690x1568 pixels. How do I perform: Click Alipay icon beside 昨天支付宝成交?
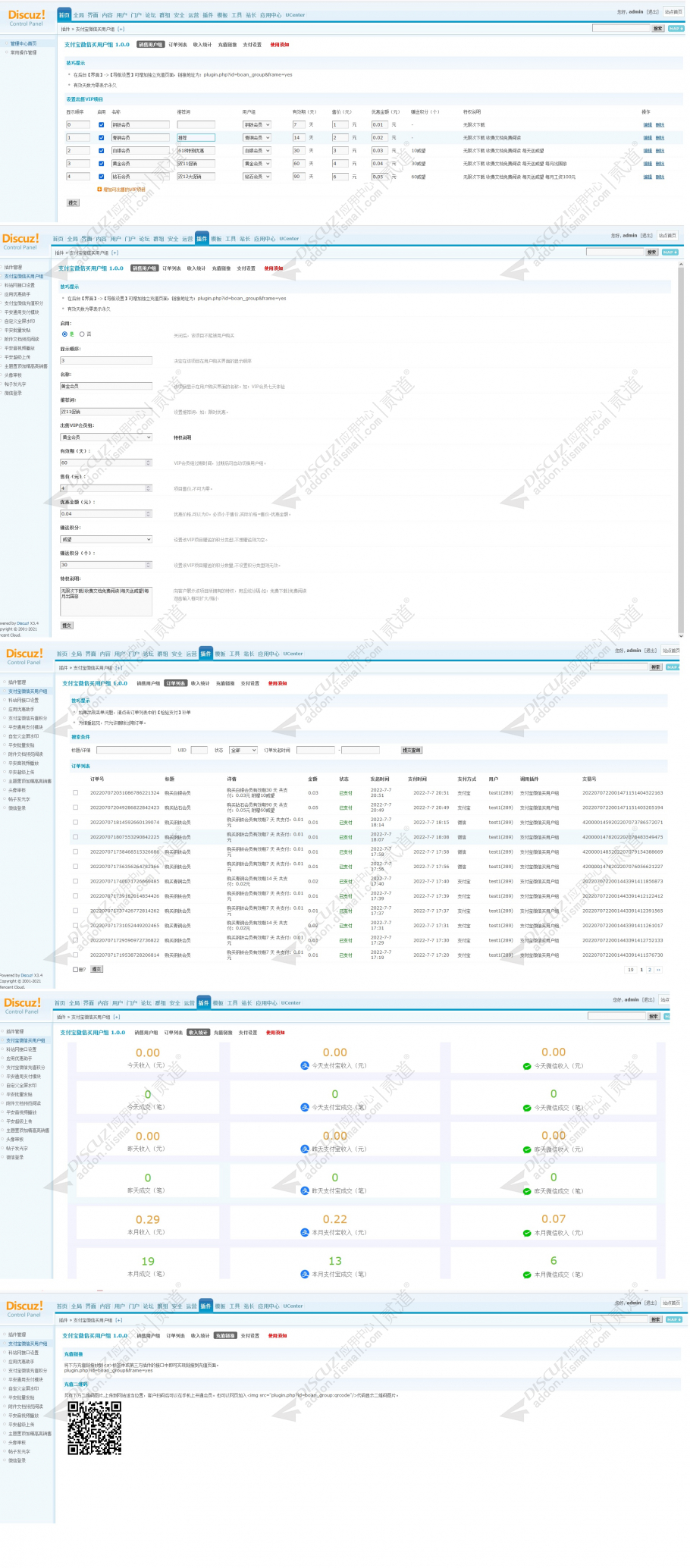tap(305, 1191)
